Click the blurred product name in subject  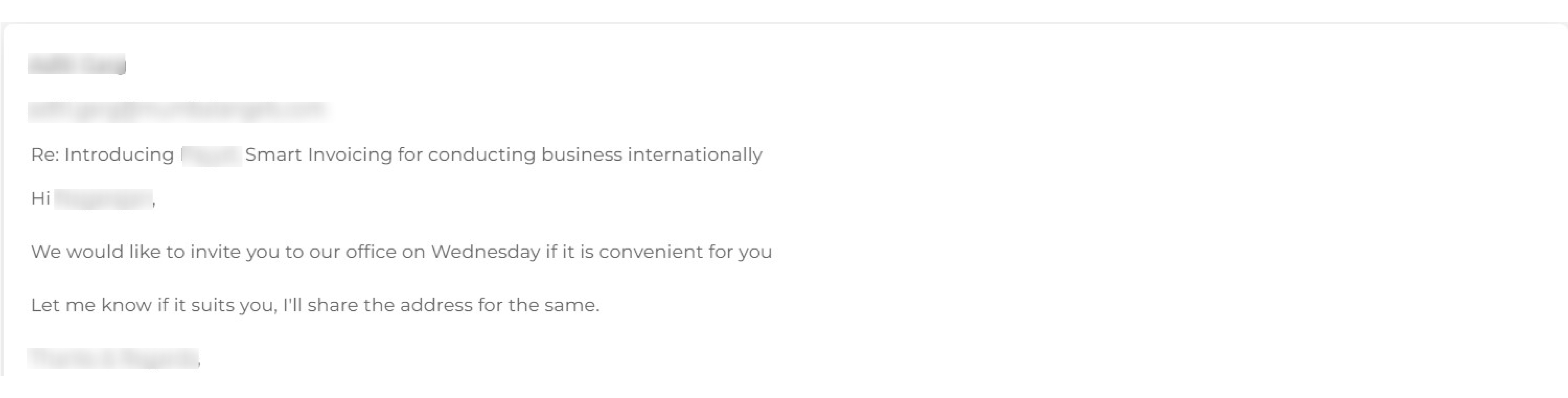tap(211, 156)
